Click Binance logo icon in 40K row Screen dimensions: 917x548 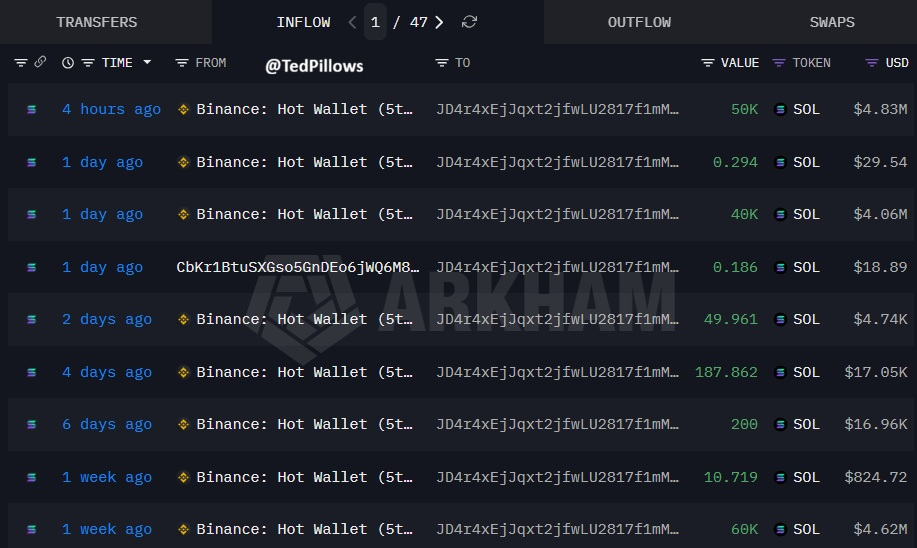point(183,214)
